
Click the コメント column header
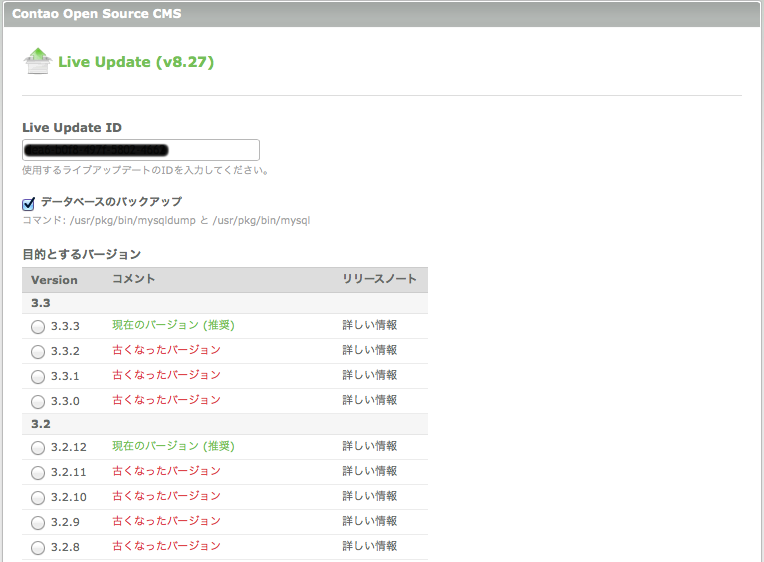[x=134, y=279]
